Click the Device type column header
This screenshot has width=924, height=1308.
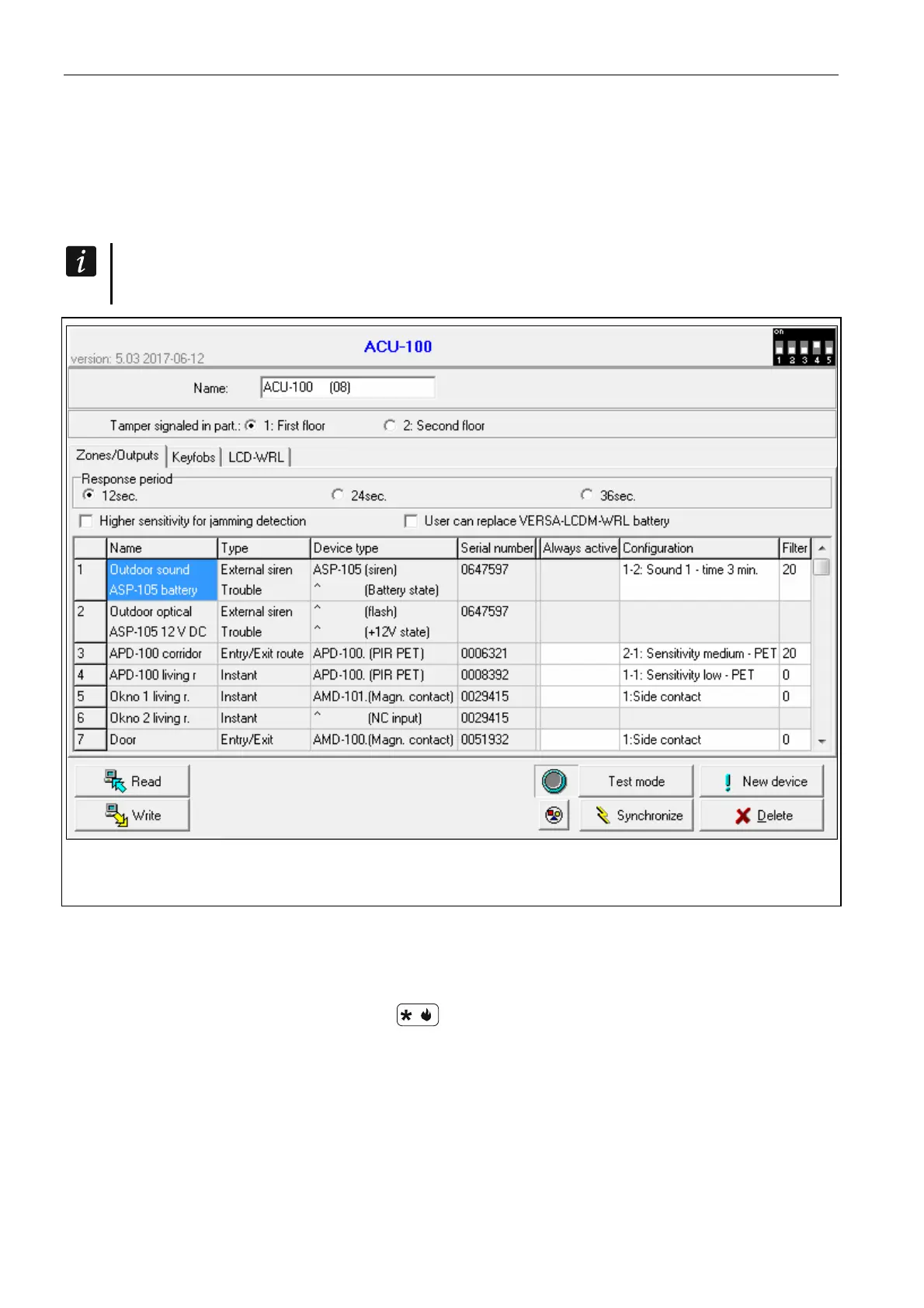click(384, 548)
